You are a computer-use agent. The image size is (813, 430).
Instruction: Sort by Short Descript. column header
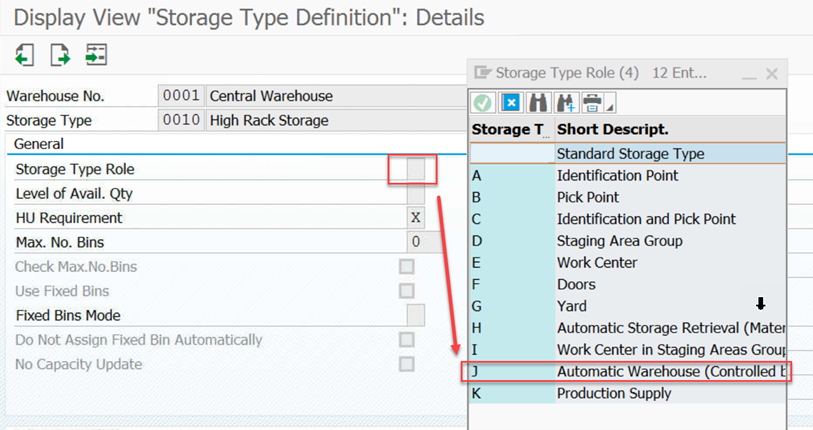tap(670, 130)
